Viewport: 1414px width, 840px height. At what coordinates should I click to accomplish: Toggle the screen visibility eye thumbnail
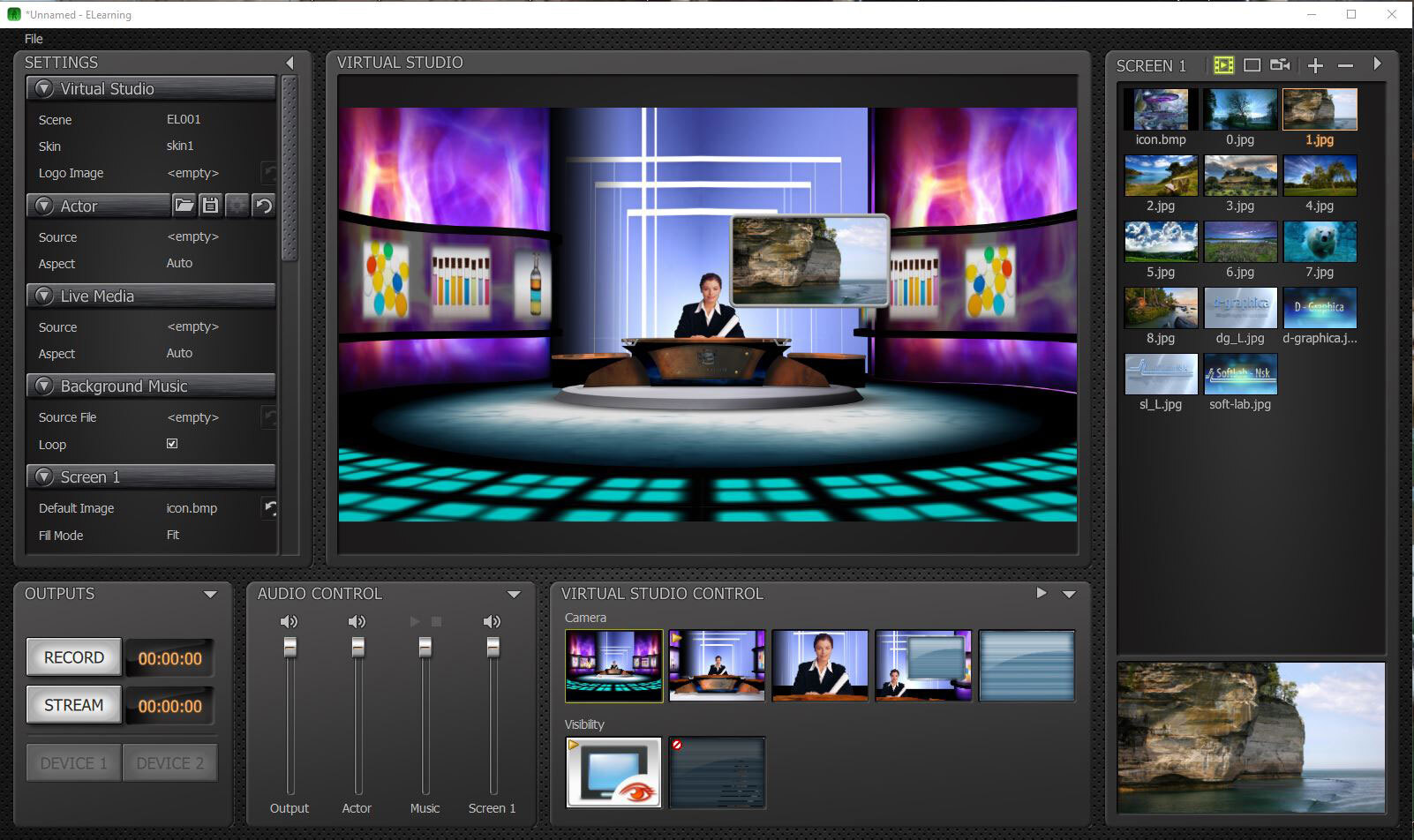(x=613, y=773)
